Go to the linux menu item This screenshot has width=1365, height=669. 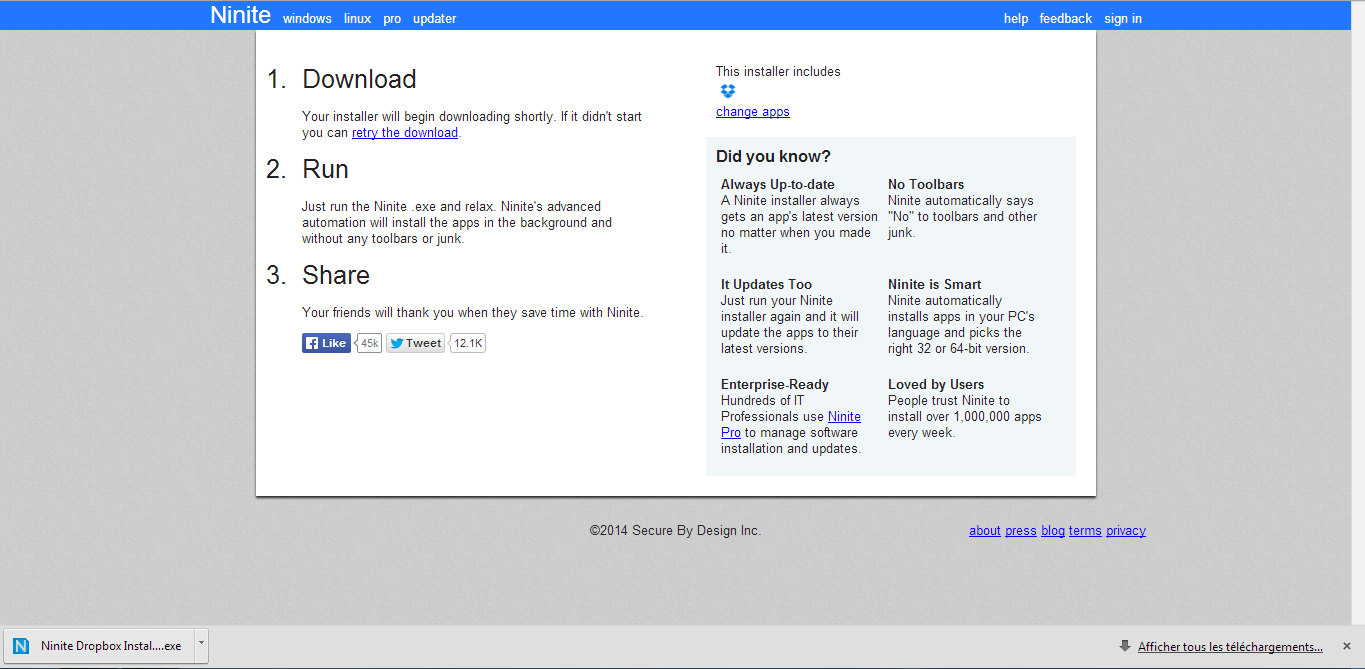pos(357,18)
